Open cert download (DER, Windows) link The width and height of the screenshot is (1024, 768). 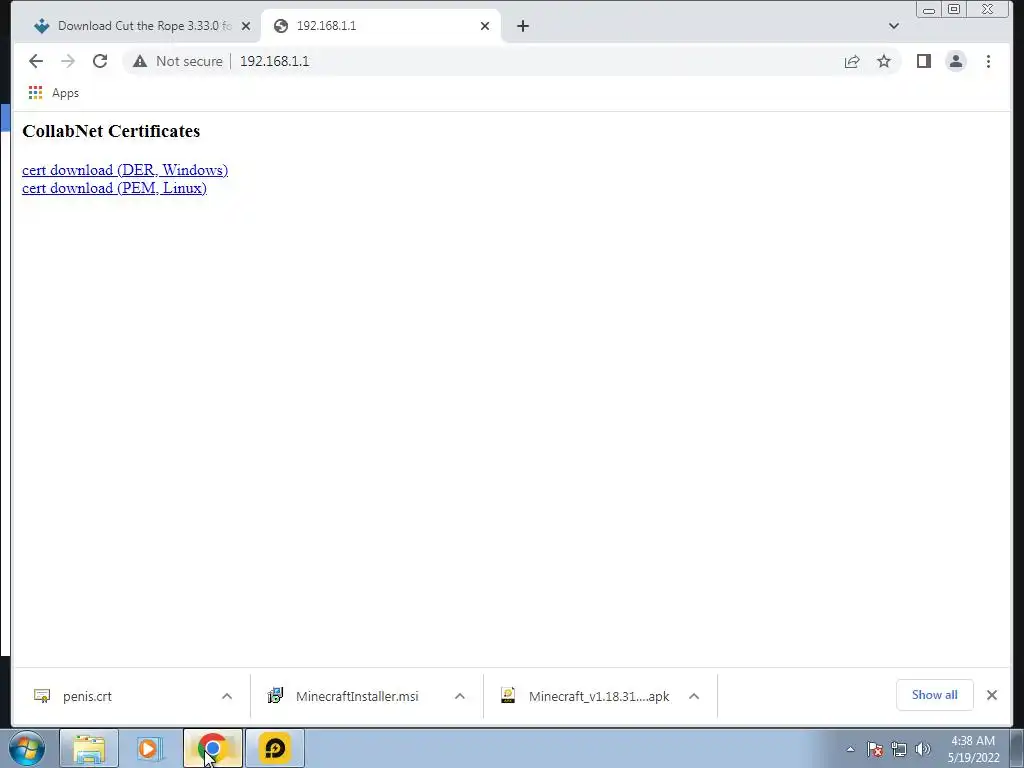[x=125, y=170]
